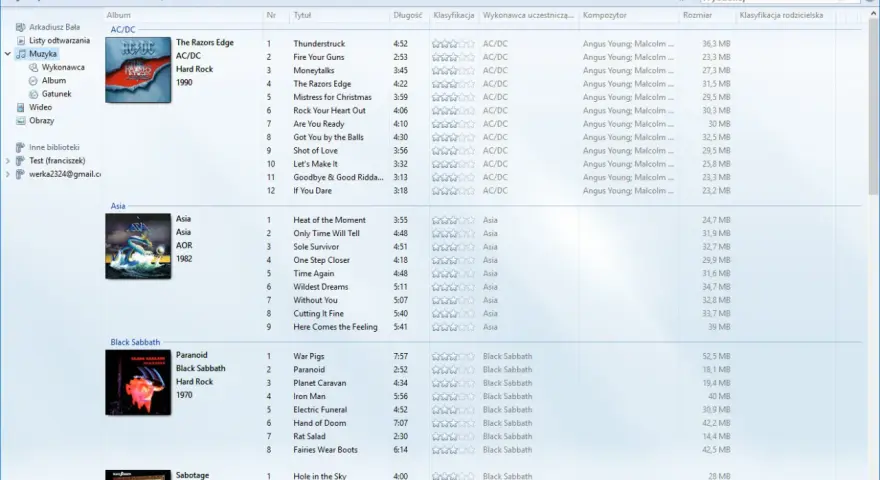Screen dimensions: 880x480
Task: Click the werka2324@gmail library icon
Action: [x=21, y=175]
